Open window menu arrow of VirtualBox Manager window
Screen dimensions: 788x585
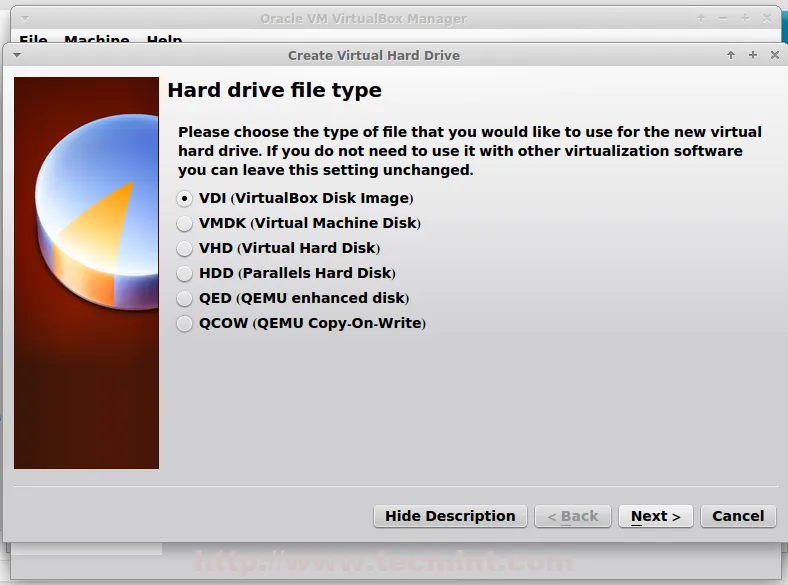(17, 18)
